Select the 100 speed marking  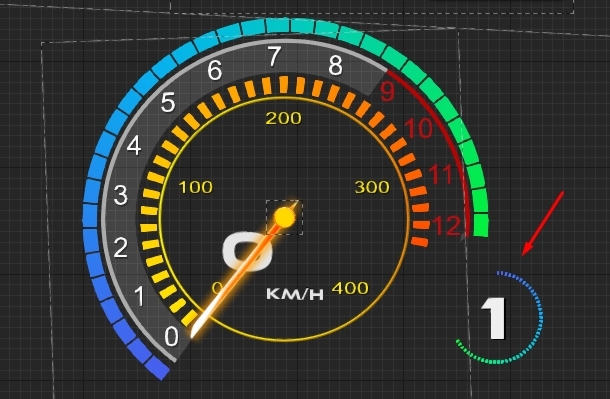[x=196, y=187]
